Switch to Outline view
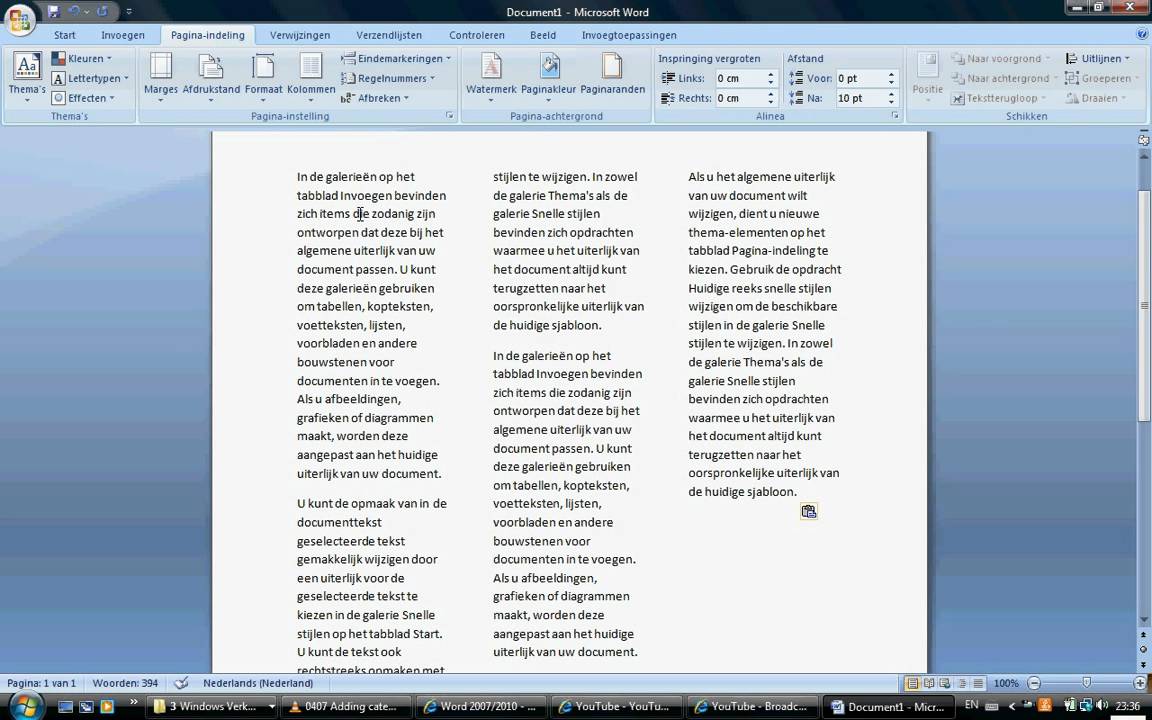1152x720 pixels. (x=961, y=683)
